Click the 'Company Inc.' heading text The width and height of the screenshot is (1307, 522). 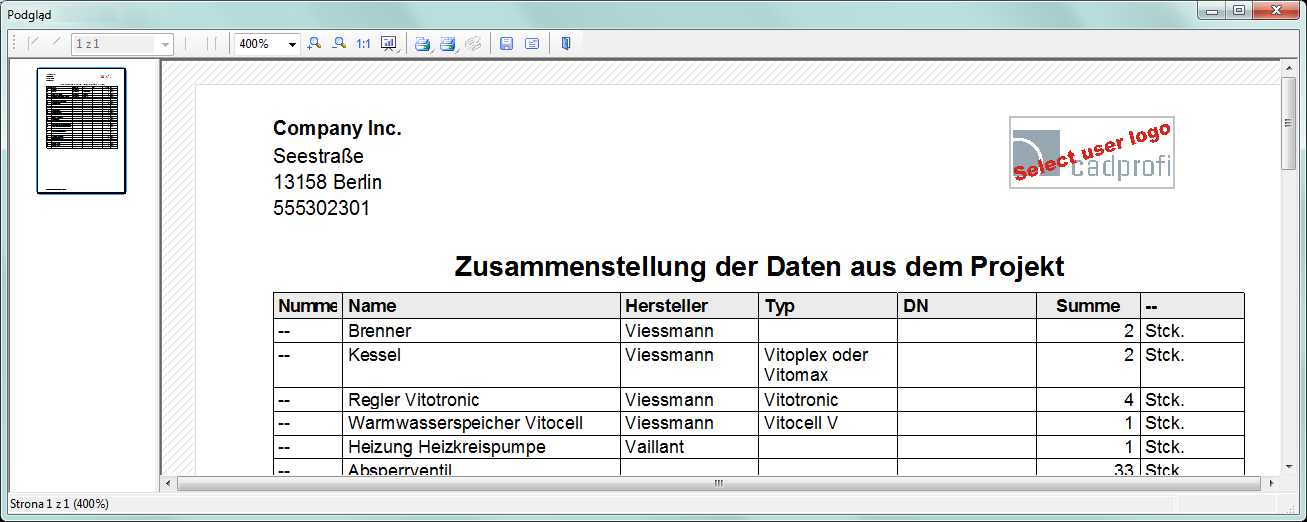(337, 128)
